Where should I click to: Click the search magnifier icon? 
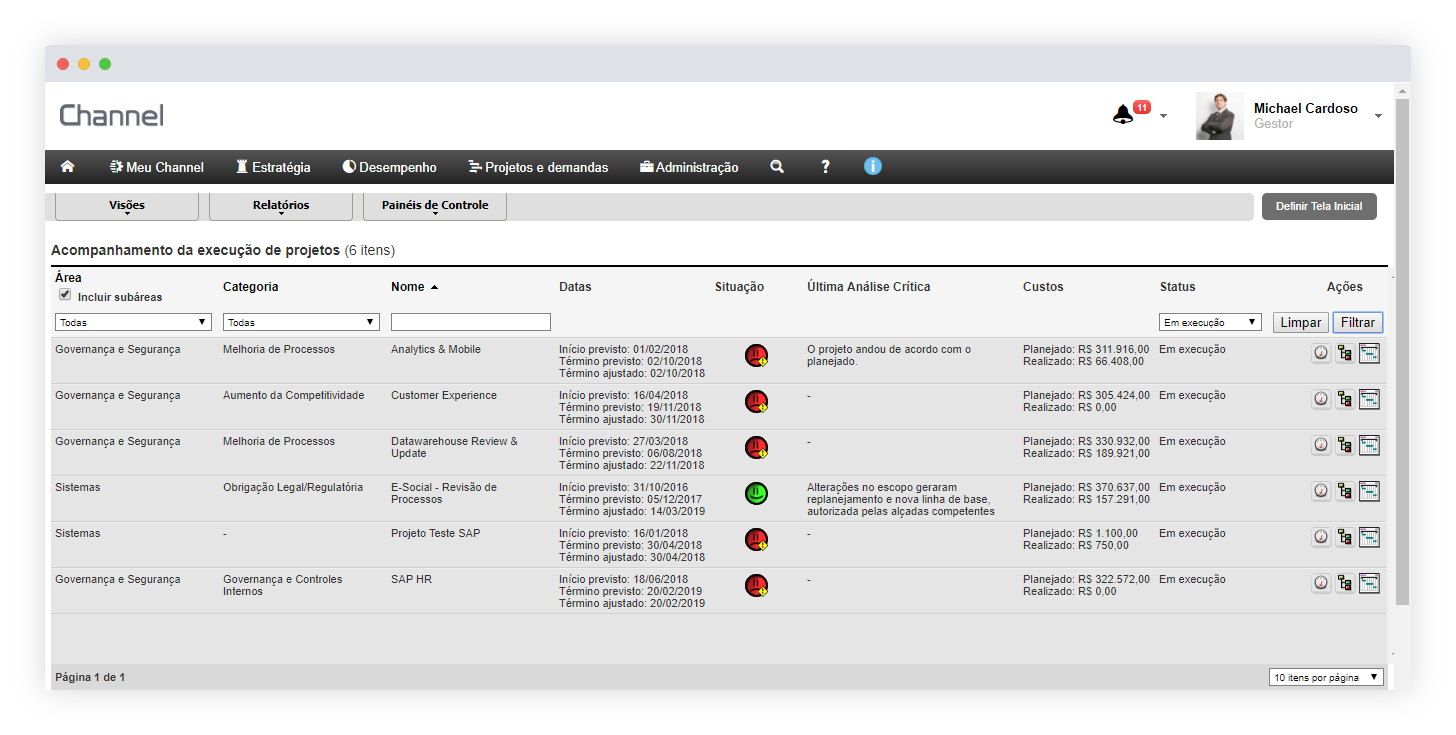[x=777, y=167]
